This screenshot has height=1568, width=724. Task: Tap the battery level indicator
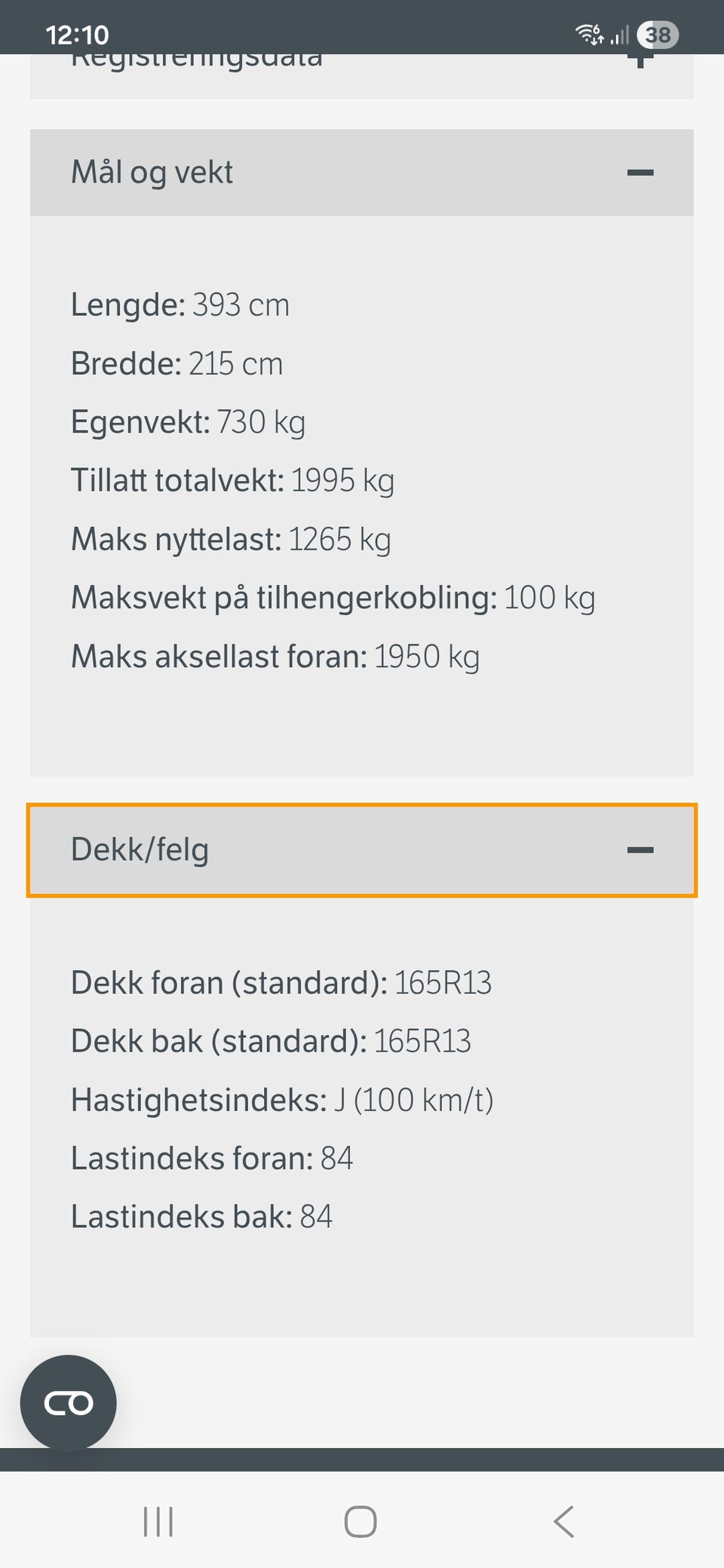point(658,35)
